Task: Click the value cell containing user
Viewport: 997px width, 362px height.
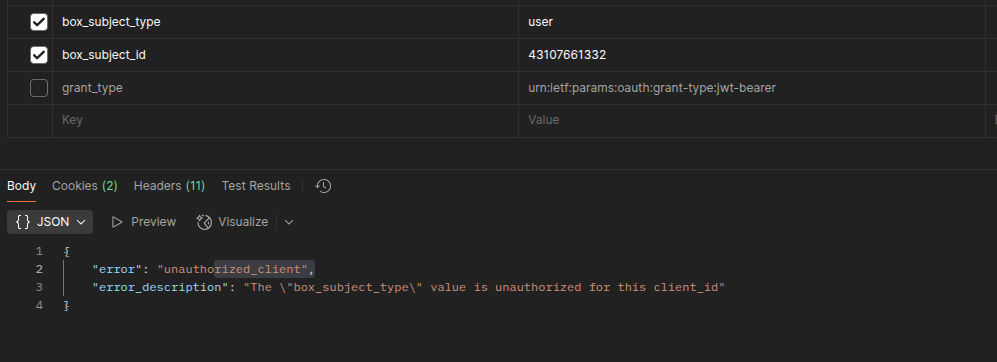Action: pos(752,22)
